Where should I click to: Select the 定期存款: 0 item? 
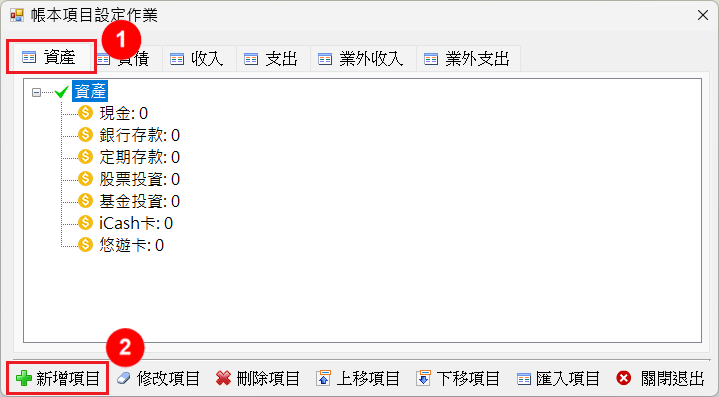tap(139, 157)
